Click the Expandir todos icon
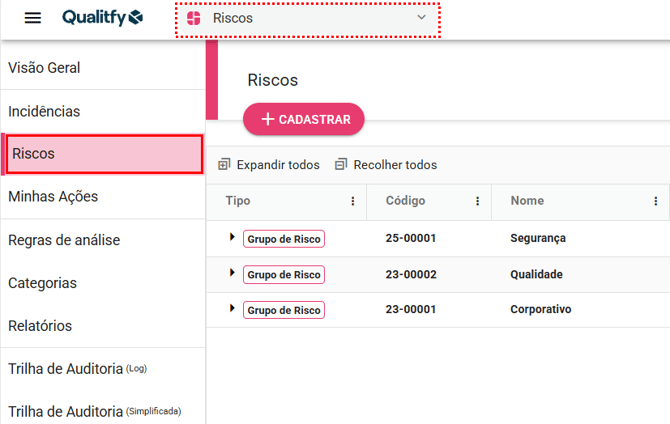The image size is (670, 424). (x=224, y=164)
